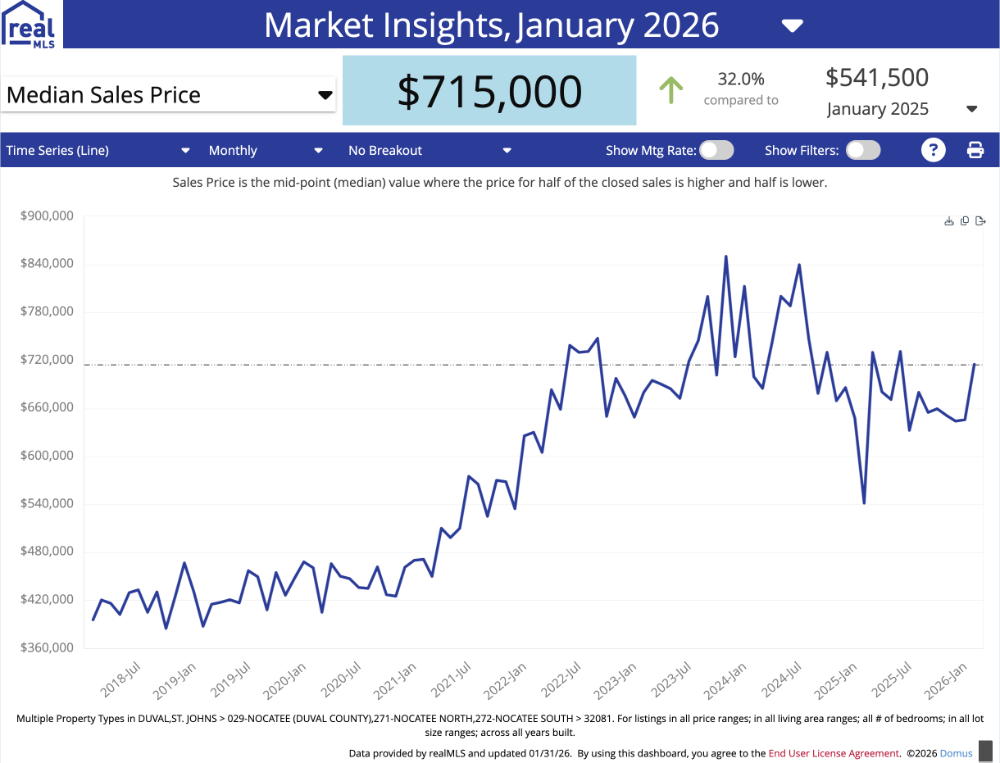The width and height of the screenshot is (1000, 763).
Task: Open the Monthly frequency dropdown
Action: tap(318, 149)
